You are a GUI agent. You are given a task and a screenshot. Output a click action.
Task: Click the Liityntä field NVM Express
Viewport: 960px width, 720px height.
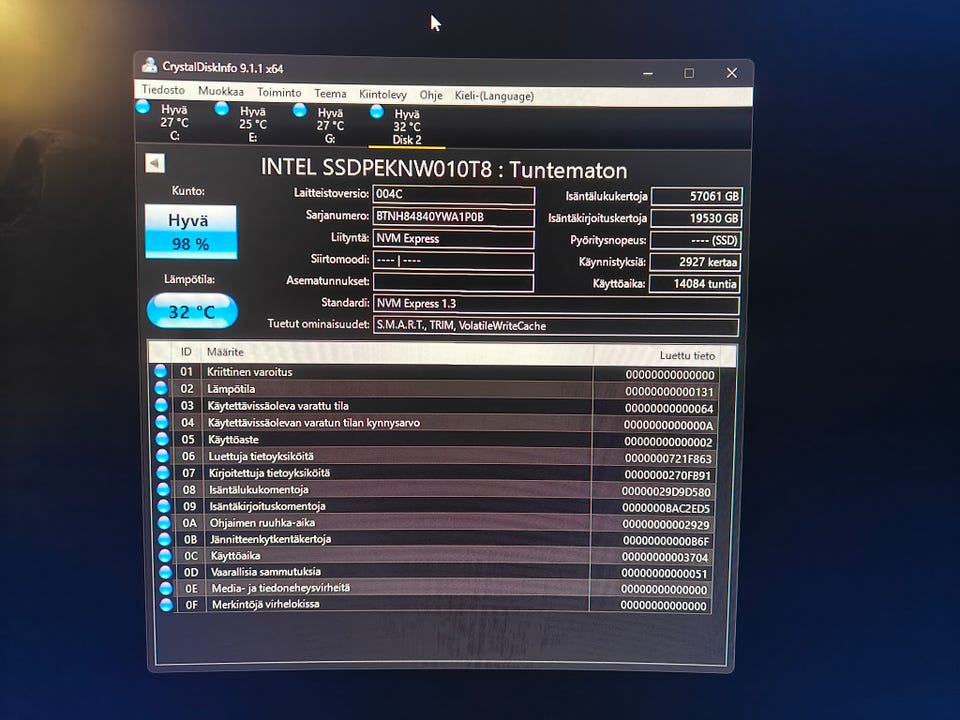point(453,239)
